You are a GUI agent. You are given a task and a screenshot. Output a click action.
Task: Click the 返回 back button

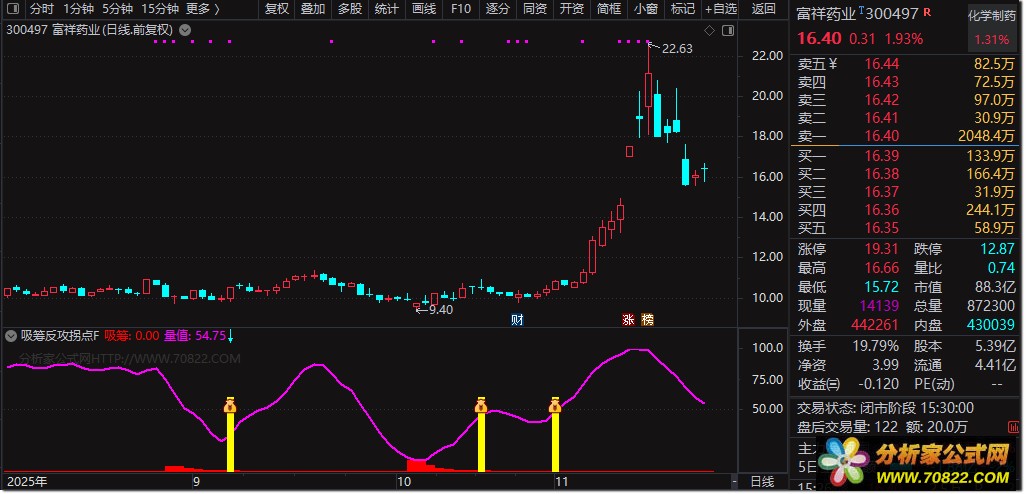[764, 9]
